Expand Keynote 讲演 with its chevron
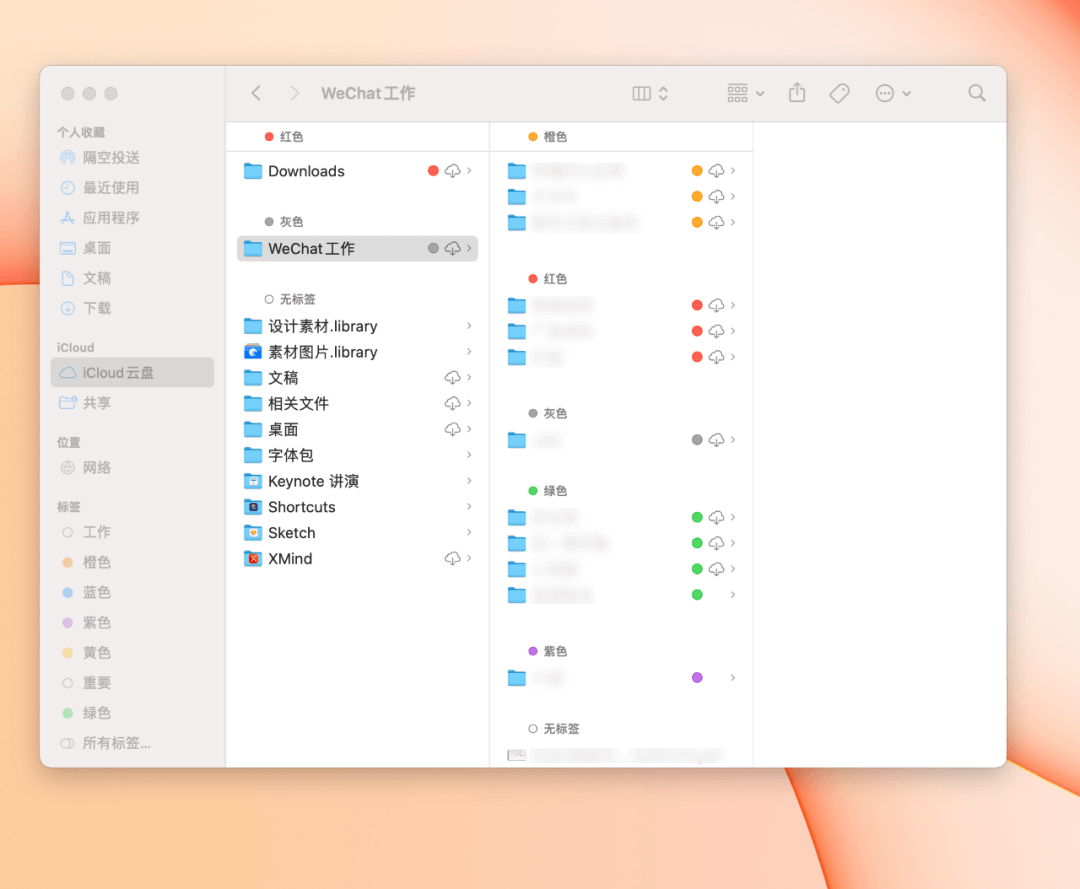This screenshot has height=889, width=1080. pos(469,481)
